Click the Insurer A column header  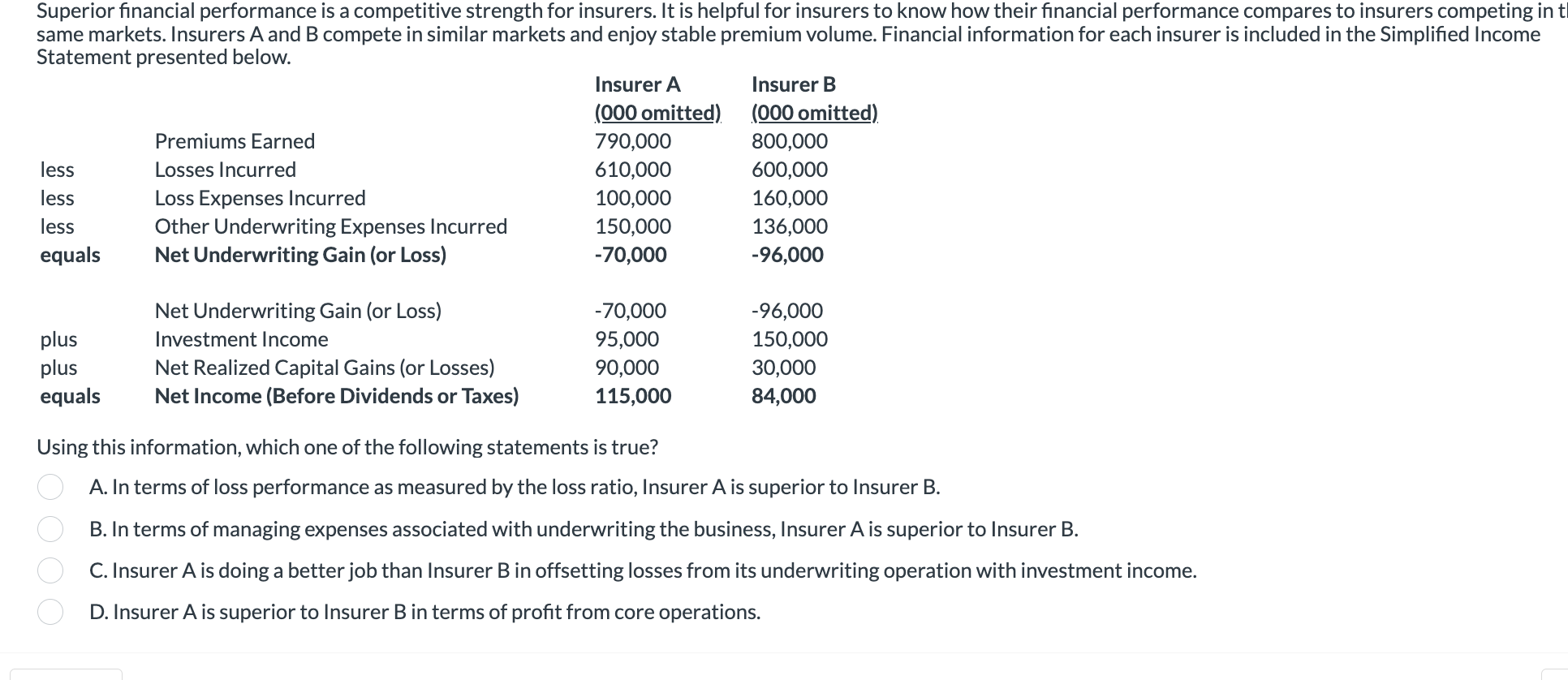click(638, 84)
